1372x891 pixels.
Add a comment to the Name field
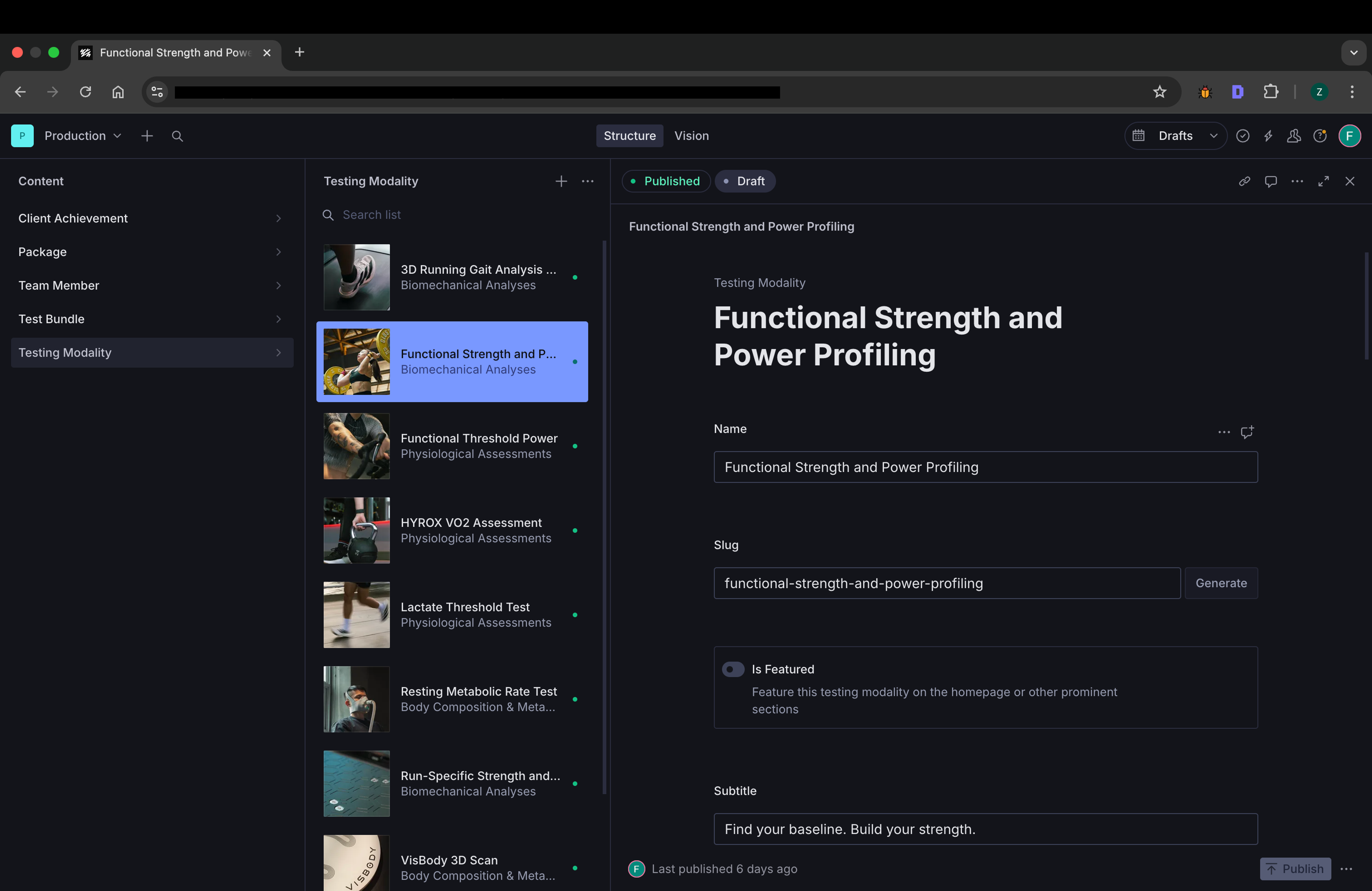[1247, 432]
